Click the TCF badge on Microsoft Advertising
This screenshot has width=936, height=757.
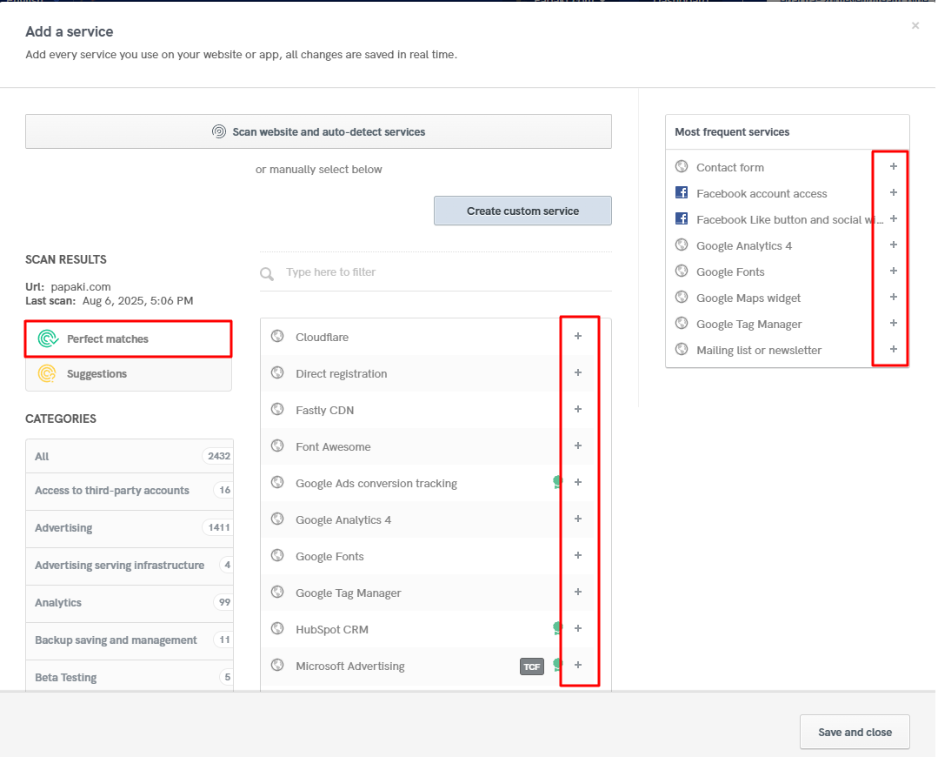(531, 666)
